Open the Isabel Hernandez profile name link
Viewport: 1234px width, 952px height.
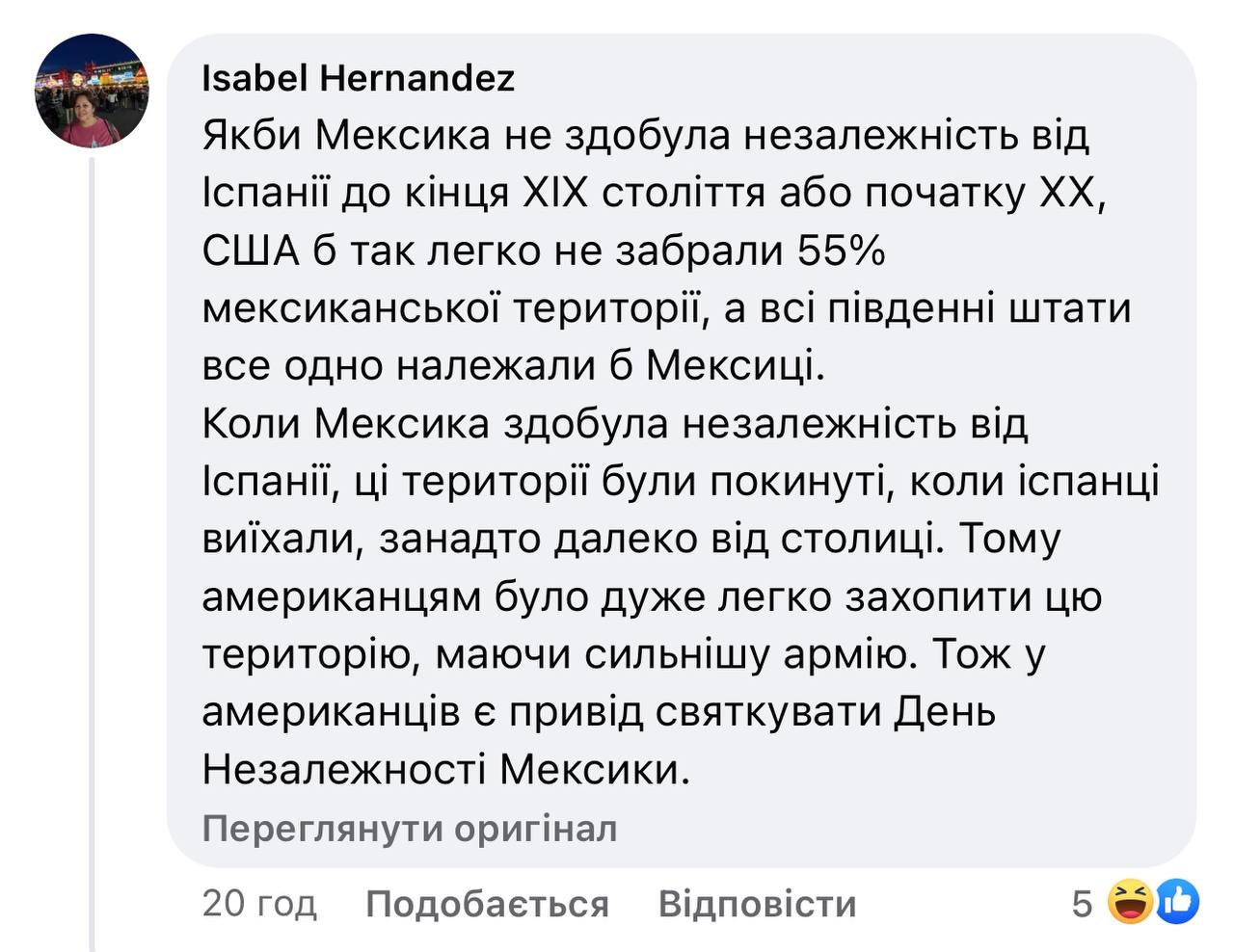coord(358,78)
